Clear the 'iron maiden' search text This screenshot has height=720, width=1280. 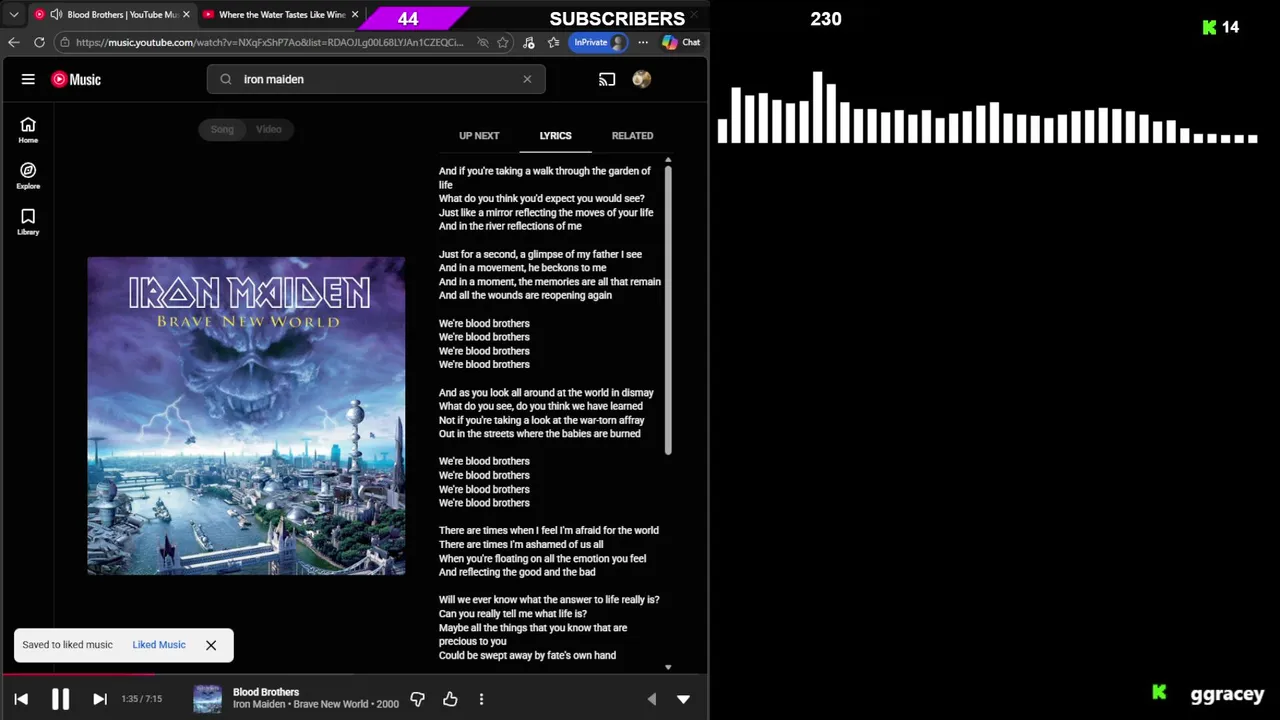tap(527, 79)
